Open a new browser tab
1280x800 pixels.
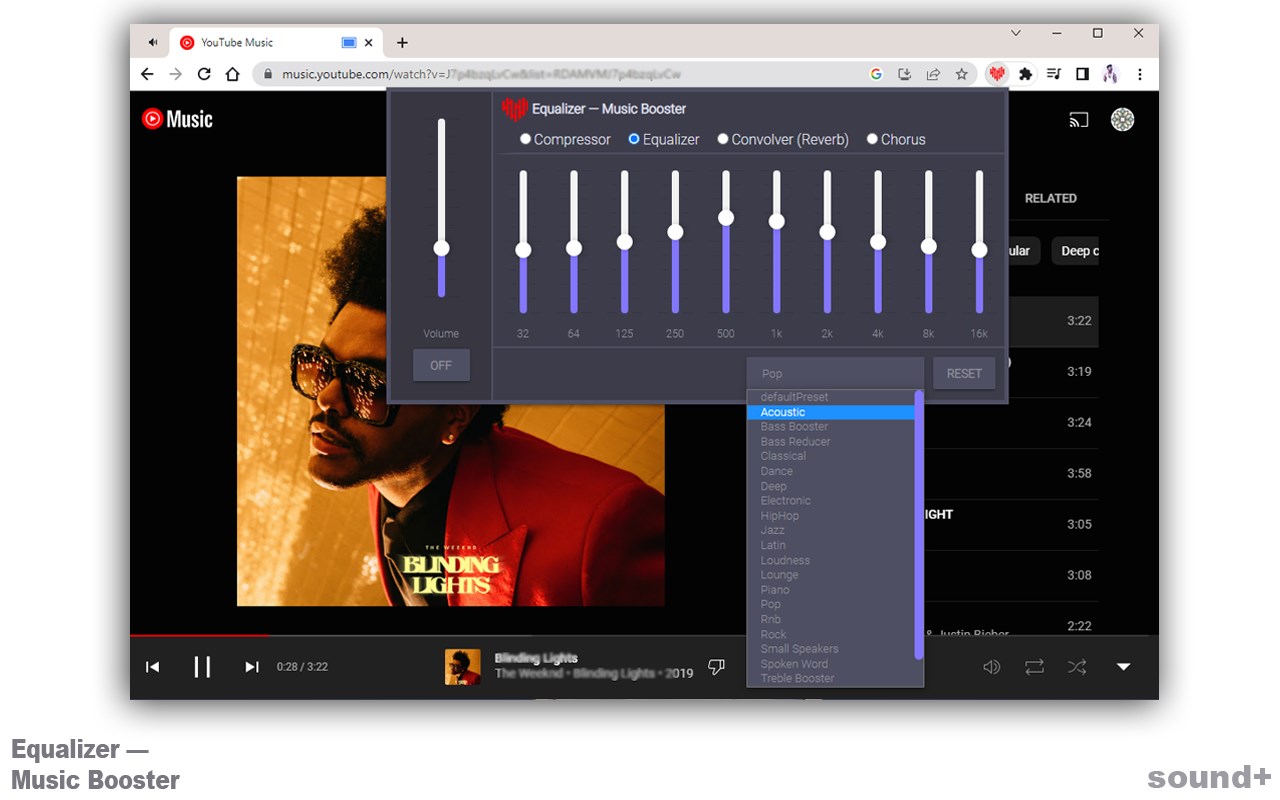(x=402, y=43)
